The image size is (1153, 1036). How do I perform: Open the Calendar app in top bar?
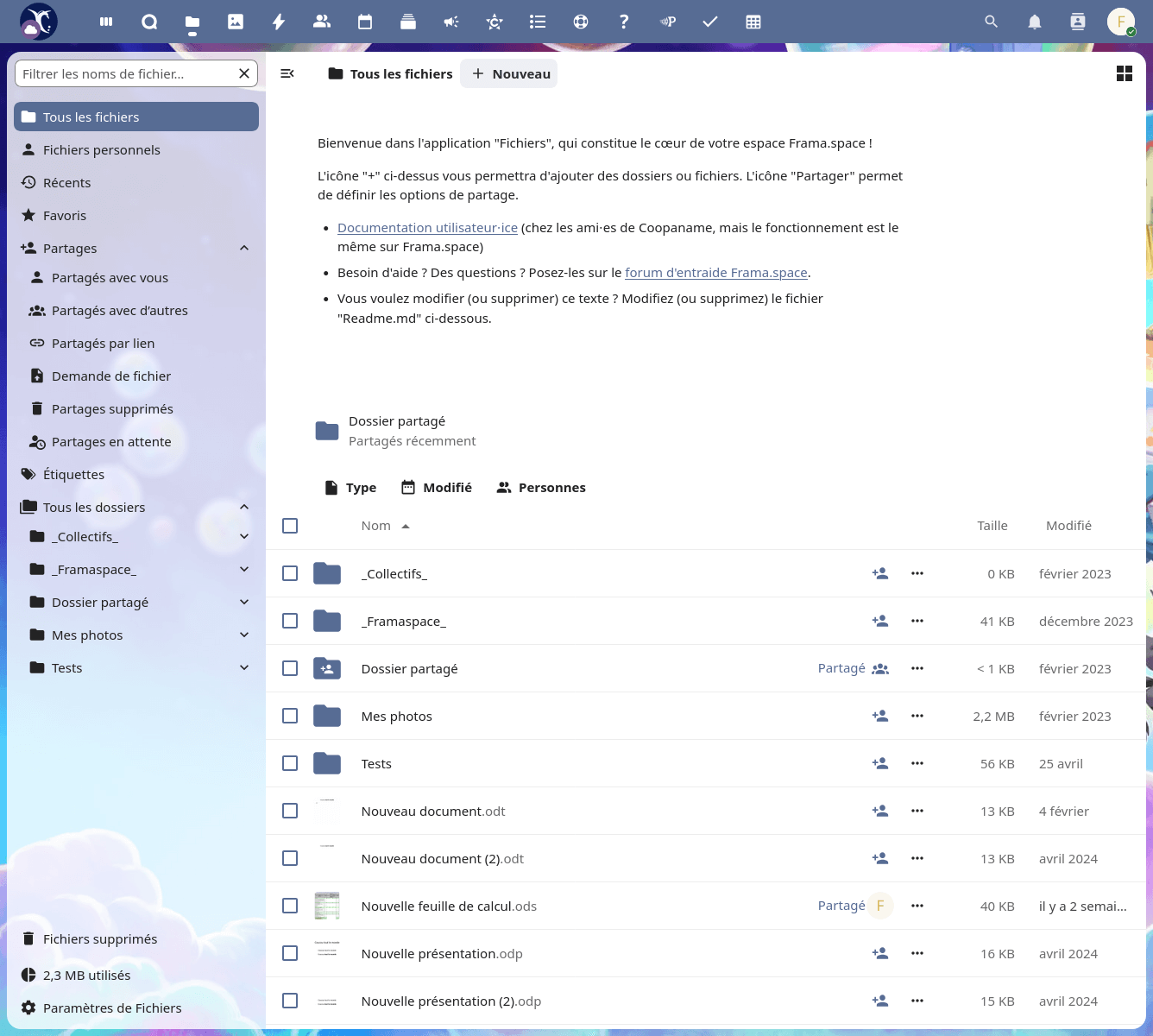(x=365, y=22)
